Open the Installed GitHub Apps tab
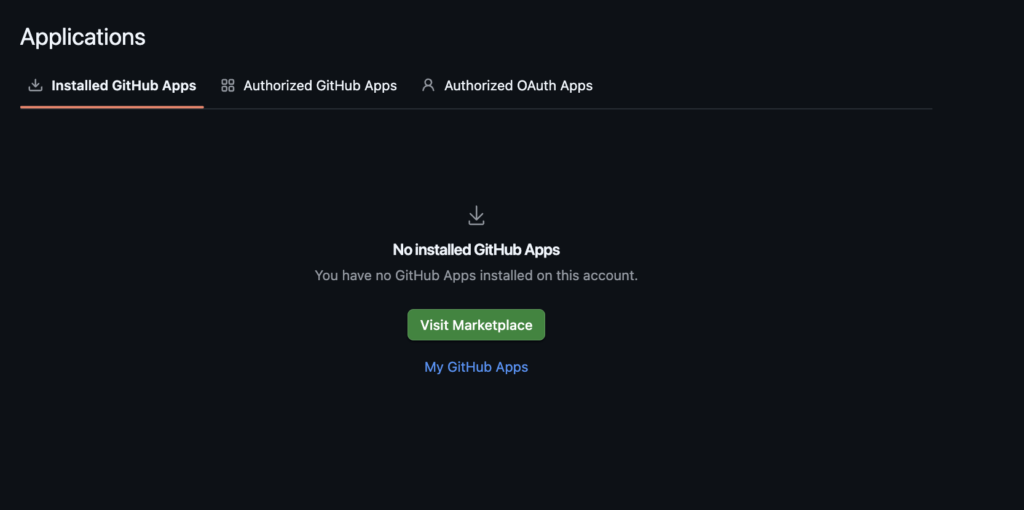1024x510 pixels. coord(112,86)
